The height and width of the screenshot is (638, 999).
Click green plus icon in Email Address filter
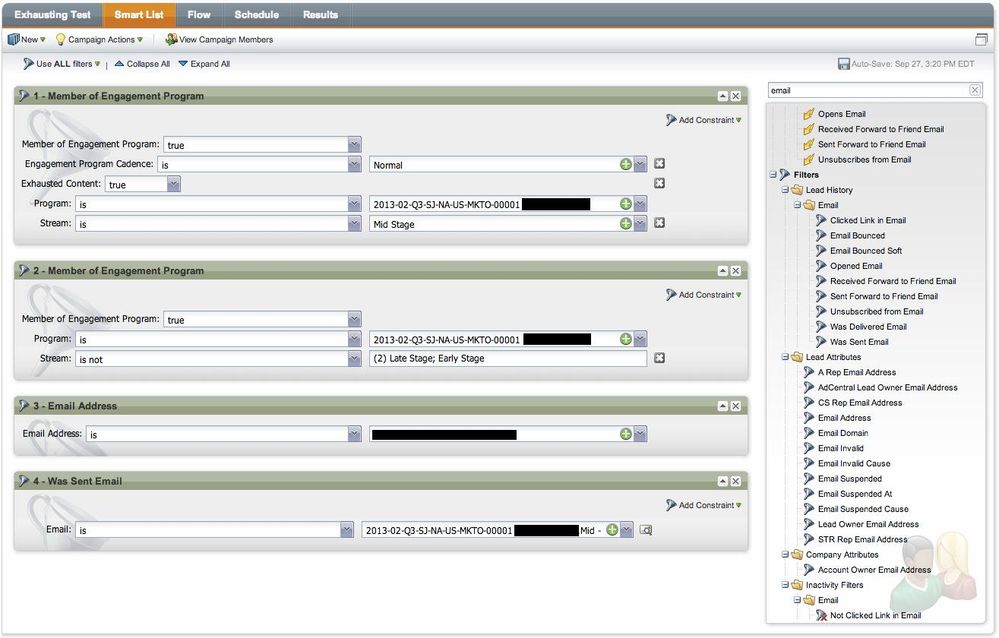[x=626, y=434]
